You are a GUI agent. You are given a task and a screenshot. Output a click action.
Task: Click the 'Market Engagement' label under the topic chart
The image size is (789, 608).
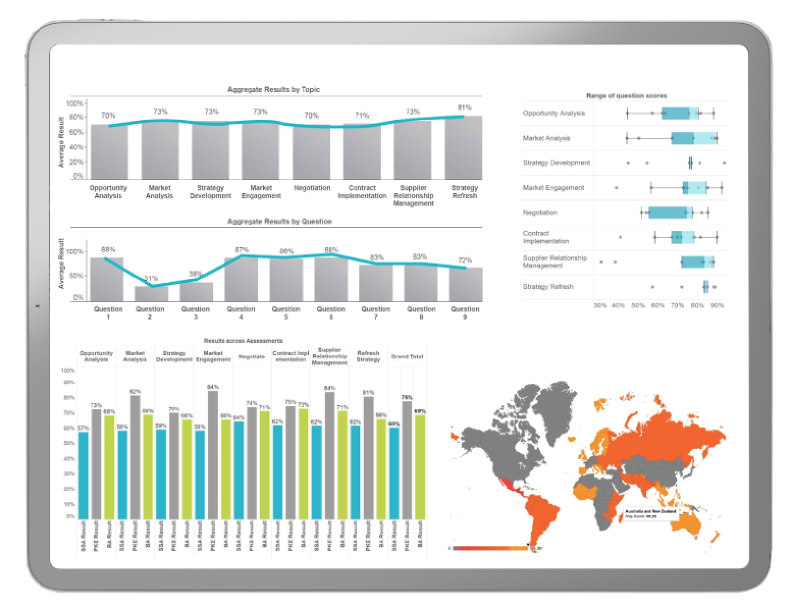261,192
